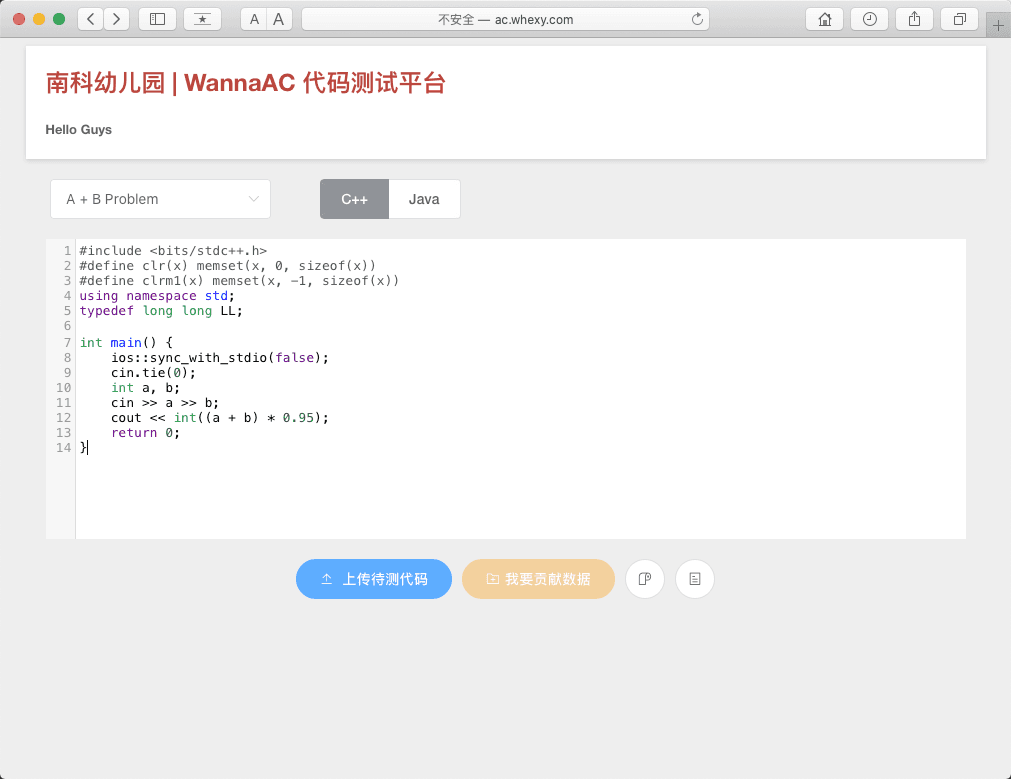Increase text size with large A
This screenshot has height=779, width=1011.
[x=279, y=19]
